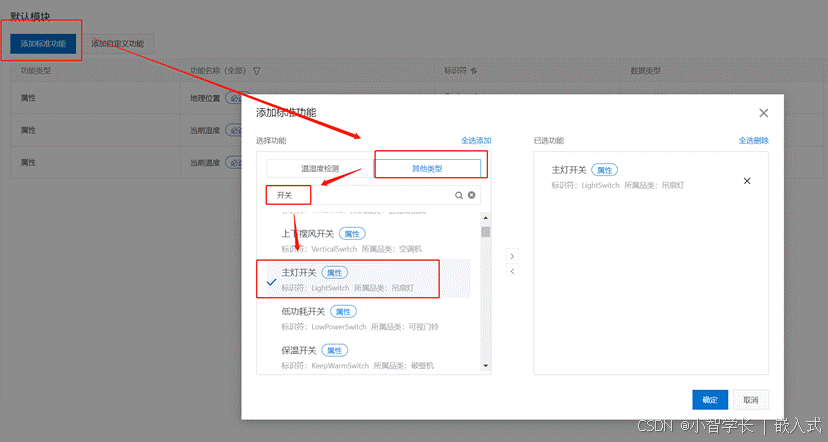This screenshot has width=828, height=442.
Task: Clear the search field with the x icon
Action: pyautogui.click(x=472, y=195)
